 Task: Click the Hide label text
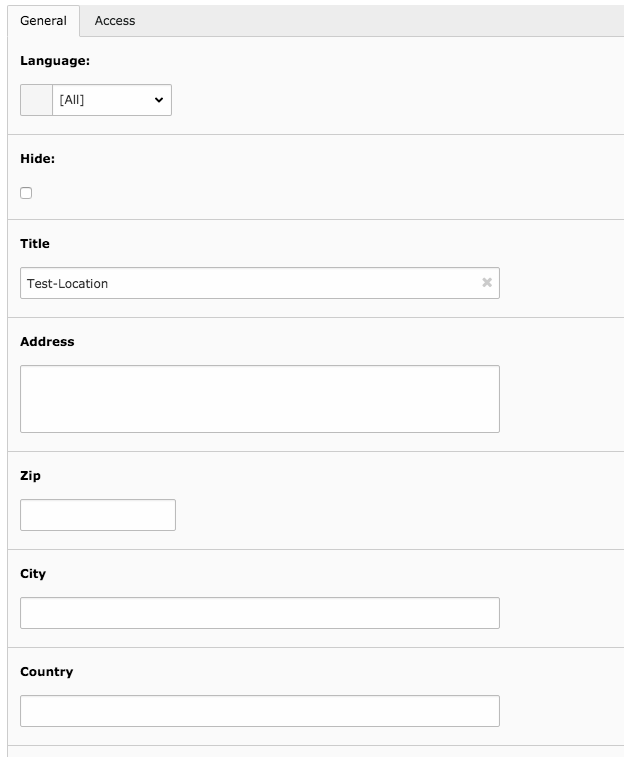click(x=38, y=159)
